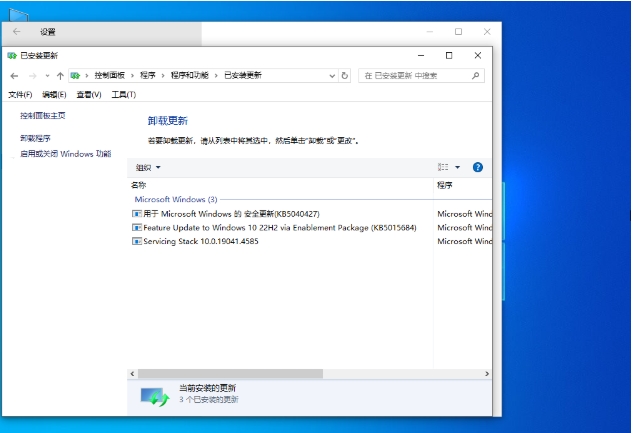Expand the address bar history dropdown

[333, 75]
